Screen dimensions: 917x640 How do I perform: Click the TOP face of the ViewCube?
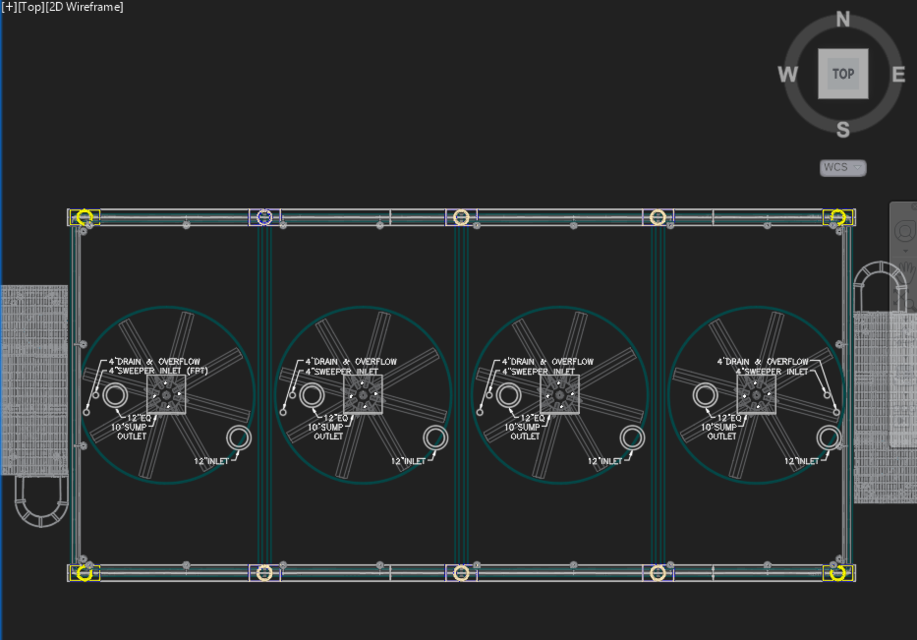[x=842, y=73]
